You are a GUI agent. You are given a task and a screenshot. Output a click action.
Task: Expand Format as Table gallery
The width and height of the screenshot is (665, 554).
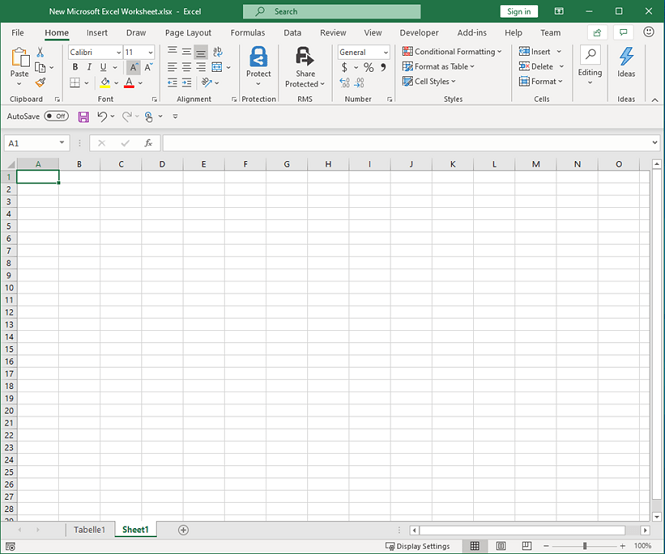pos(439,67)
